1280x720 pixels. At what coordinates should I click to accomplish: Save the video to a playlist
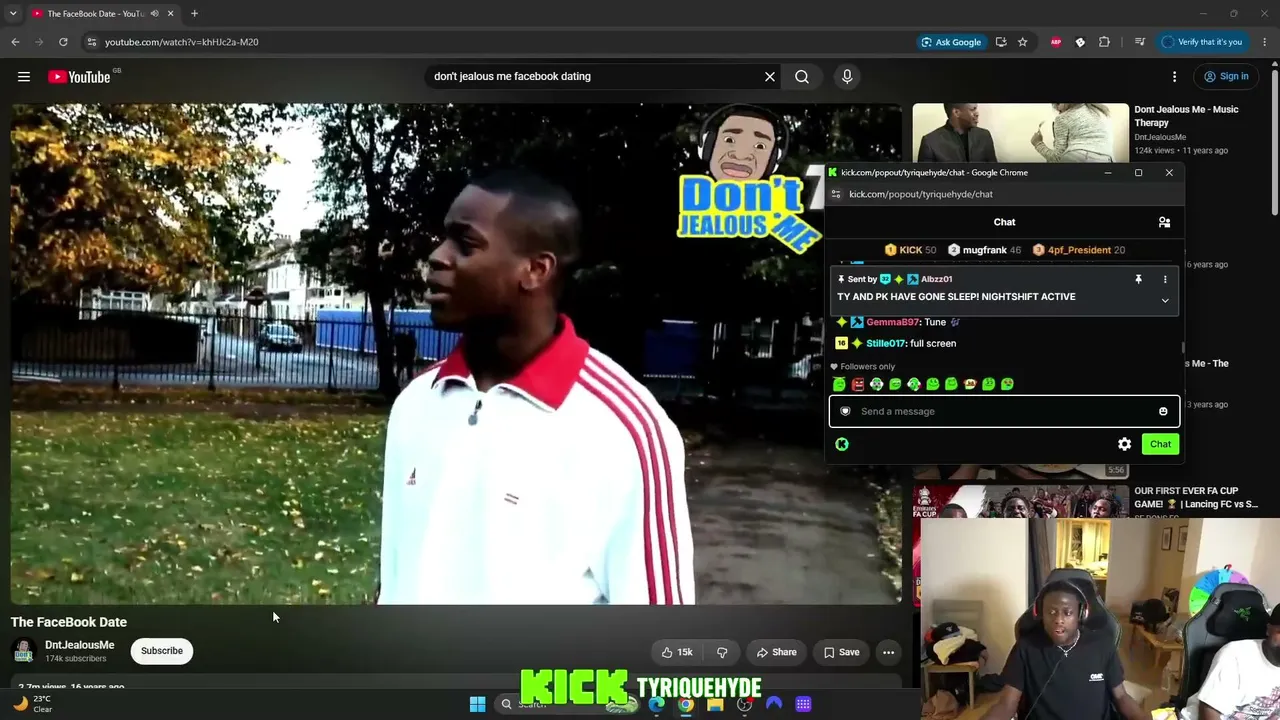coord(841,652)
